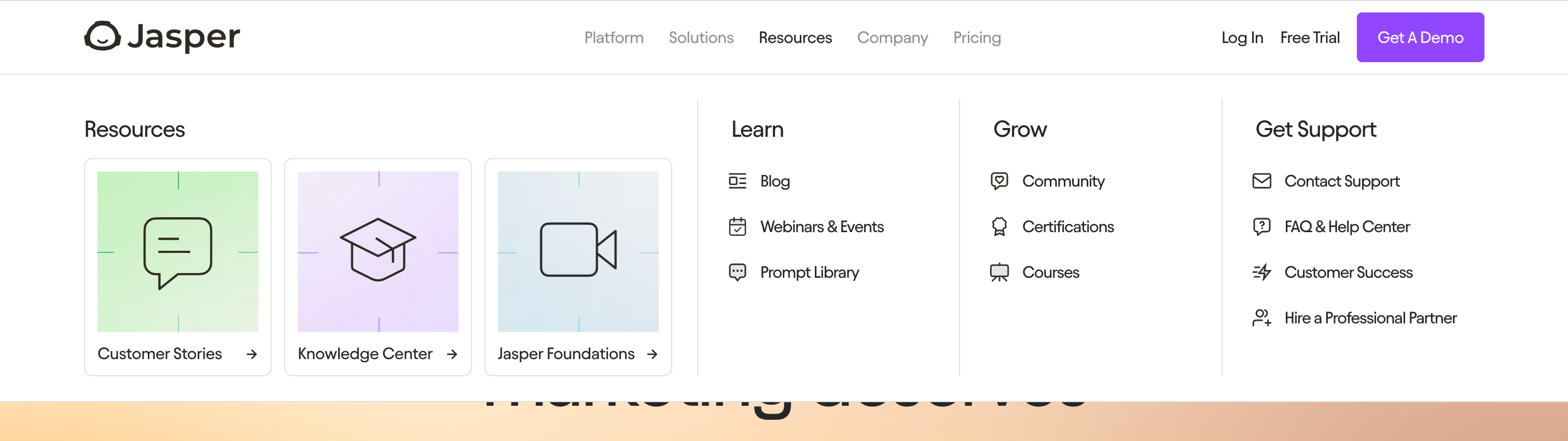This screenshot has width=1568, height=441.
Task: Click the Prompt Library chat bubble icon
Action: pyautogui.click(x=737, y=272)
